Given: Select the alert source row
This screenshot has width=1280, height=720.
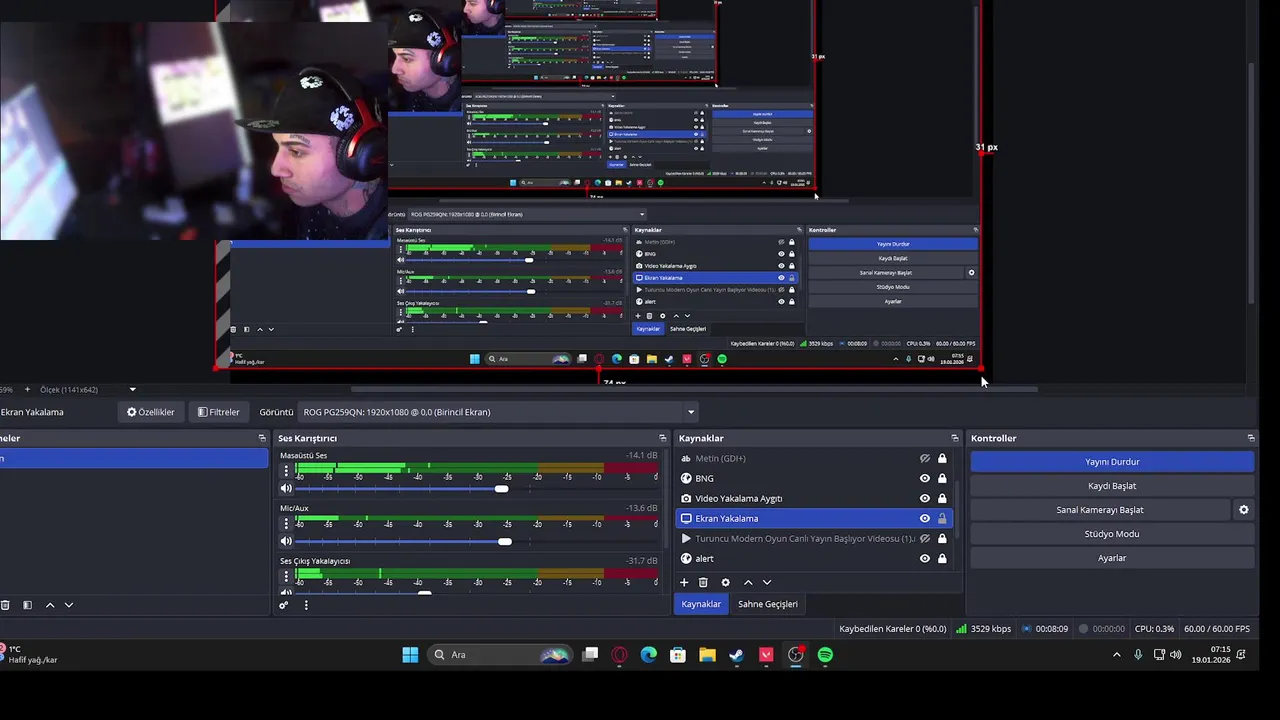Looking at the screenshot, I should (x=814, y=558).
